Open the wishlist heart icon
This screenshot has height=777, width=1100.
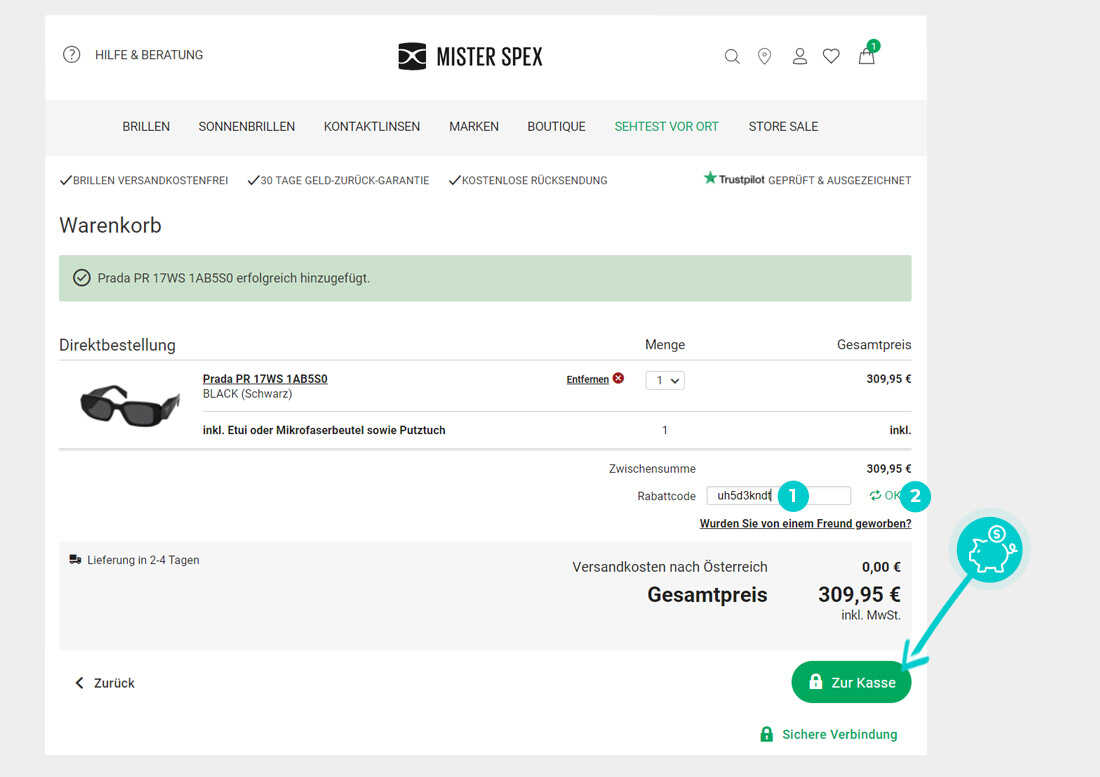point(831,56)
